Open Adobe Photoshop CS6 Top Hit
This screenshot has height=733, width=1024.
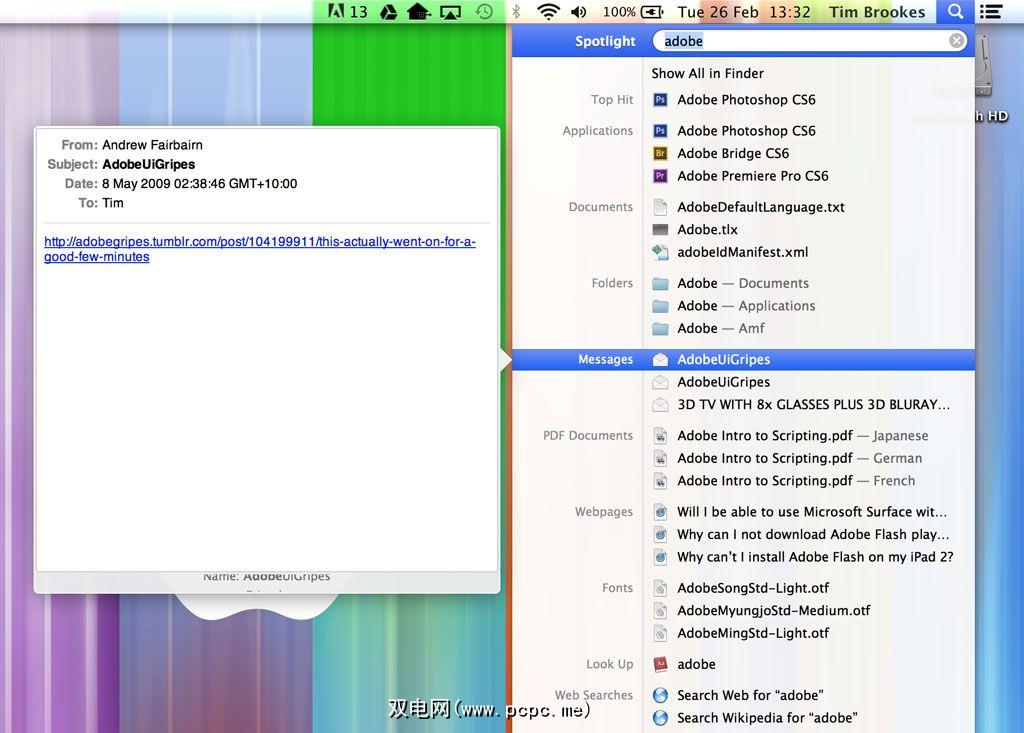coord(746,99)
